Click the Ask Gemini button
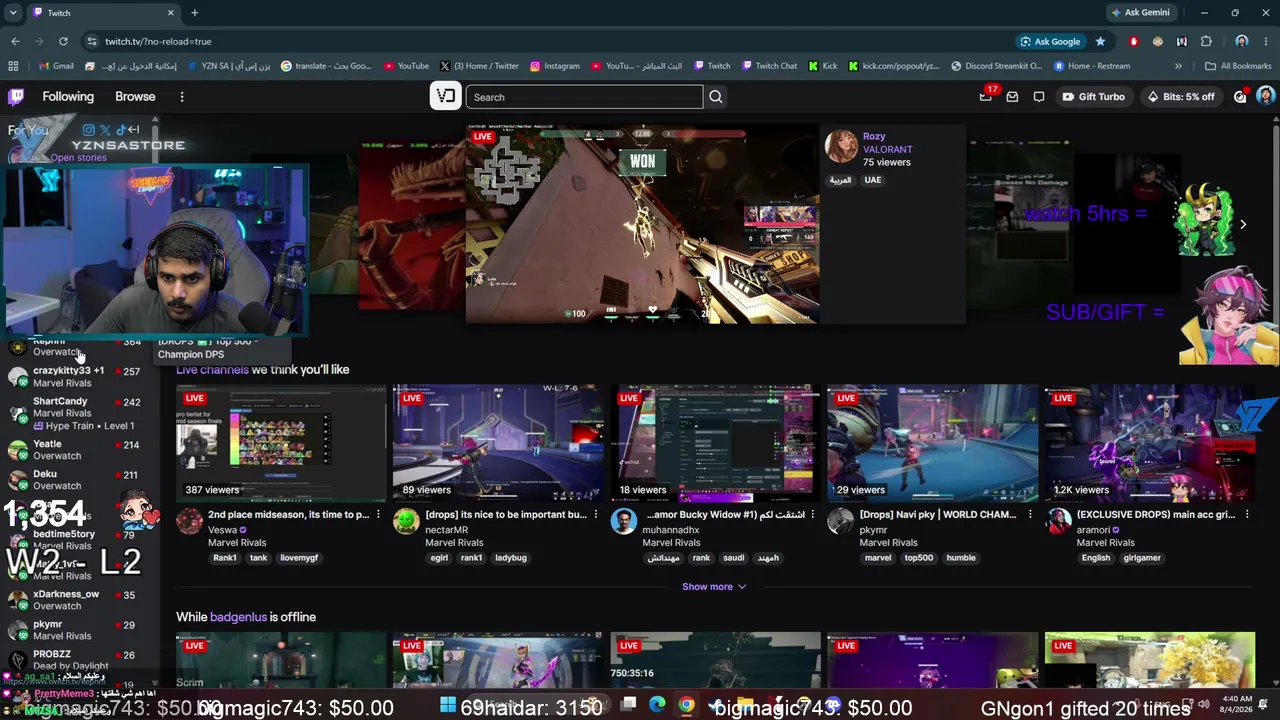This screenshot has height=720, width=1280. point(1140,13)
